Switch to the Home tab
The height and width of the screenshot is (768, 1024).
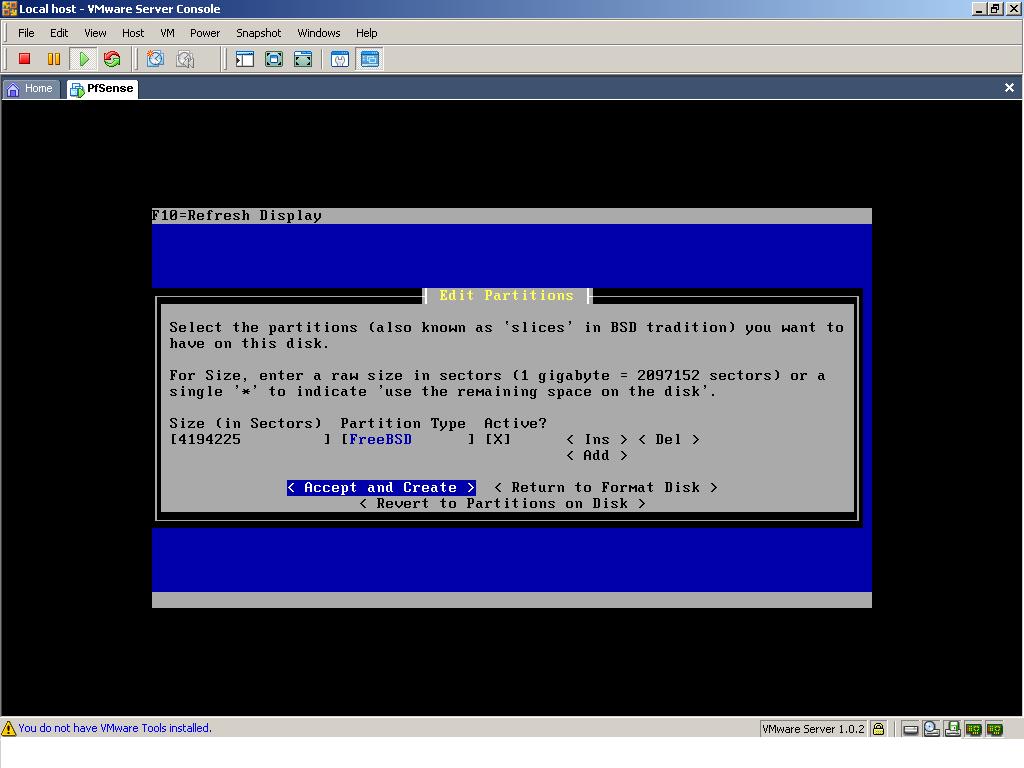[30, 89]
